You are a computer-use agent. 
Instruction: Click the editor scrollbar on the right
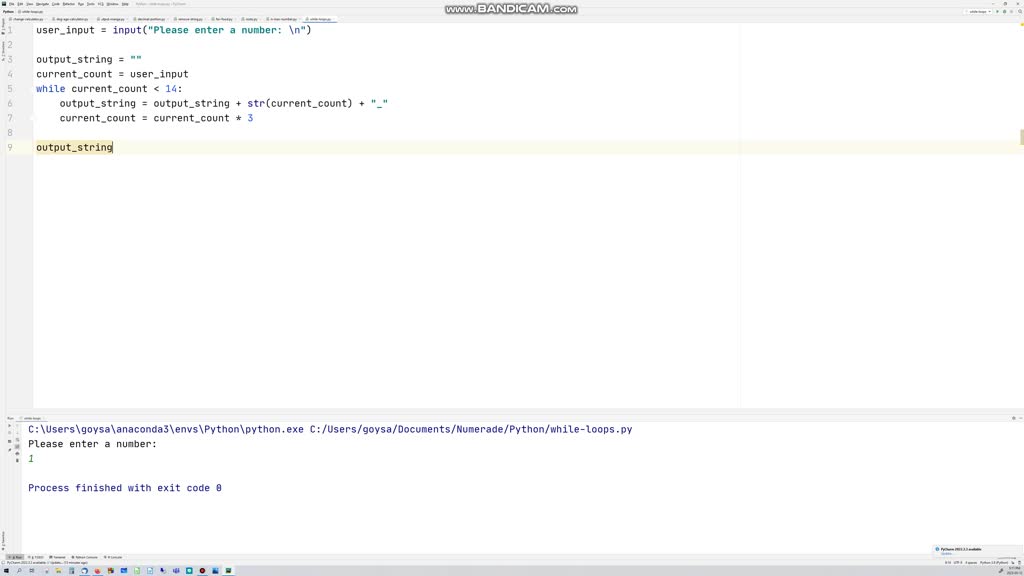(x=1020, y=136)
